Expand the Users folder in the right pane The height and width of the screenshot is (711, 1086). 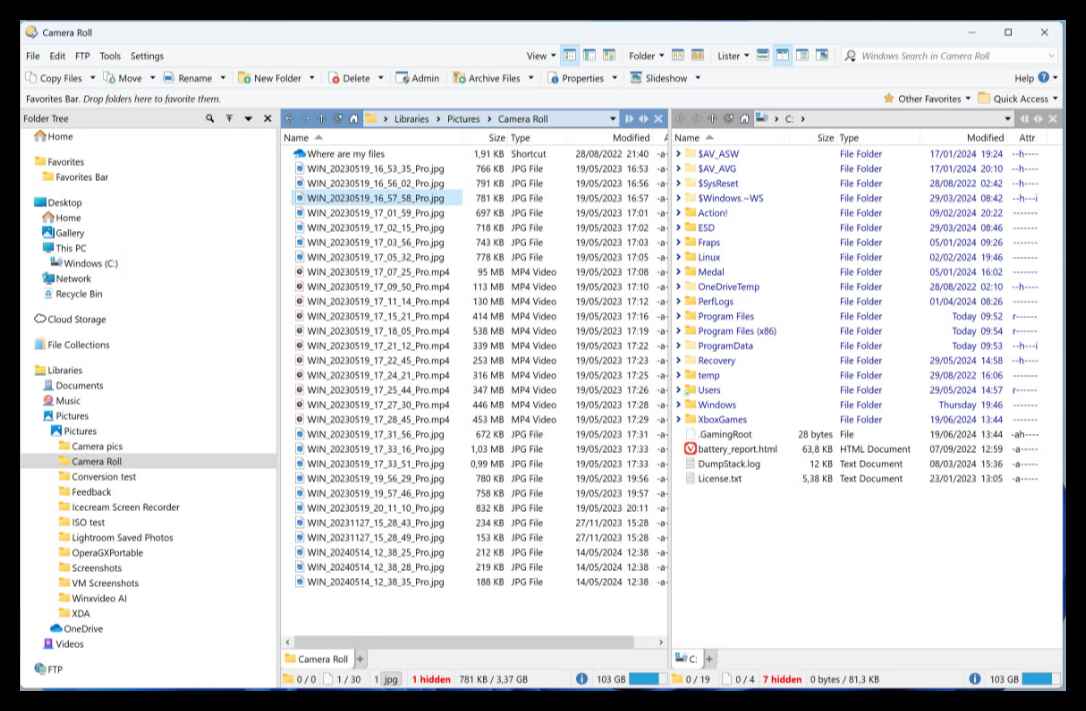click(x=679, y=390)
